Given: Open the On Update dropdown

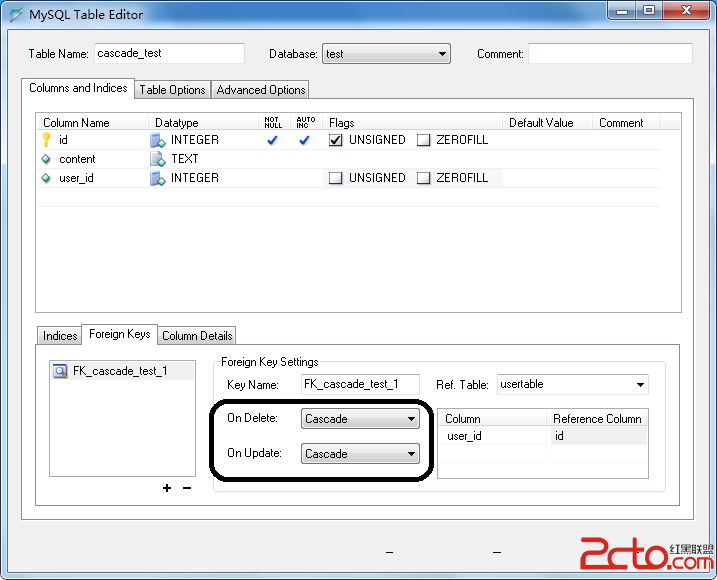Looking at the screenshot, I should pyautogui.click(x=360, y=454).
